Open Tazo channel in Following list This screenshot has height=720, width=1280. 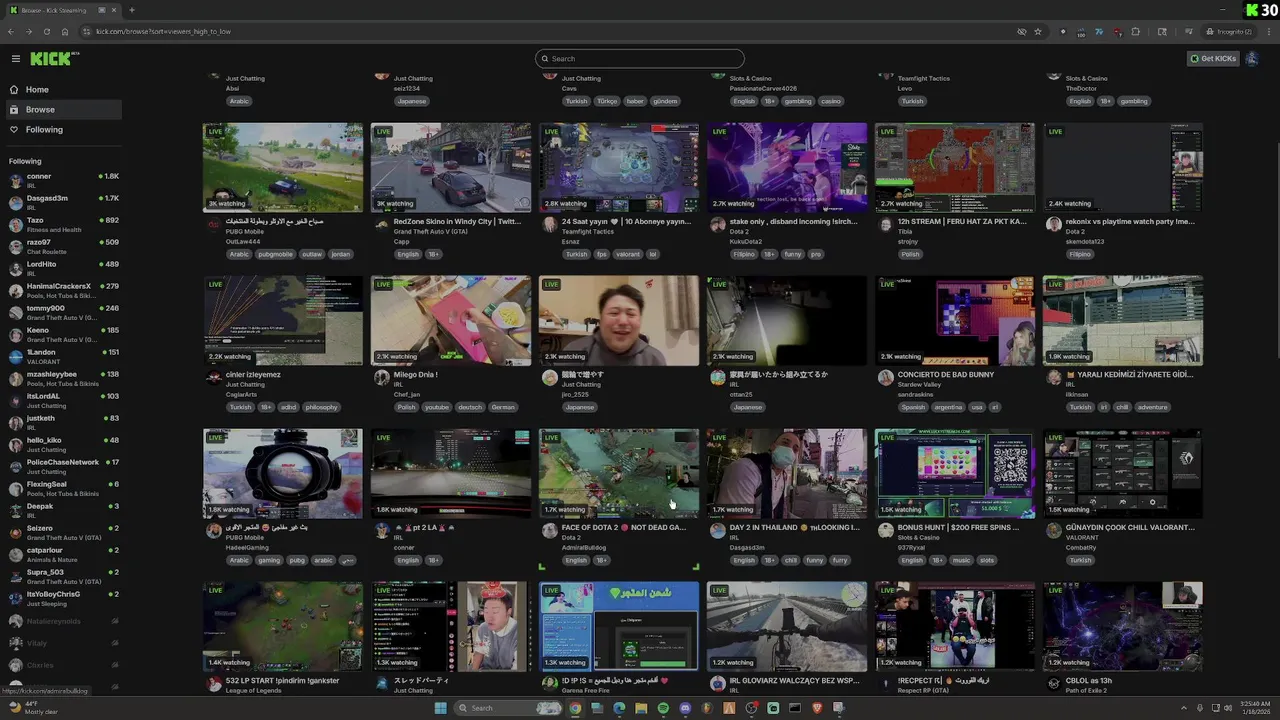tap(62, 224)
